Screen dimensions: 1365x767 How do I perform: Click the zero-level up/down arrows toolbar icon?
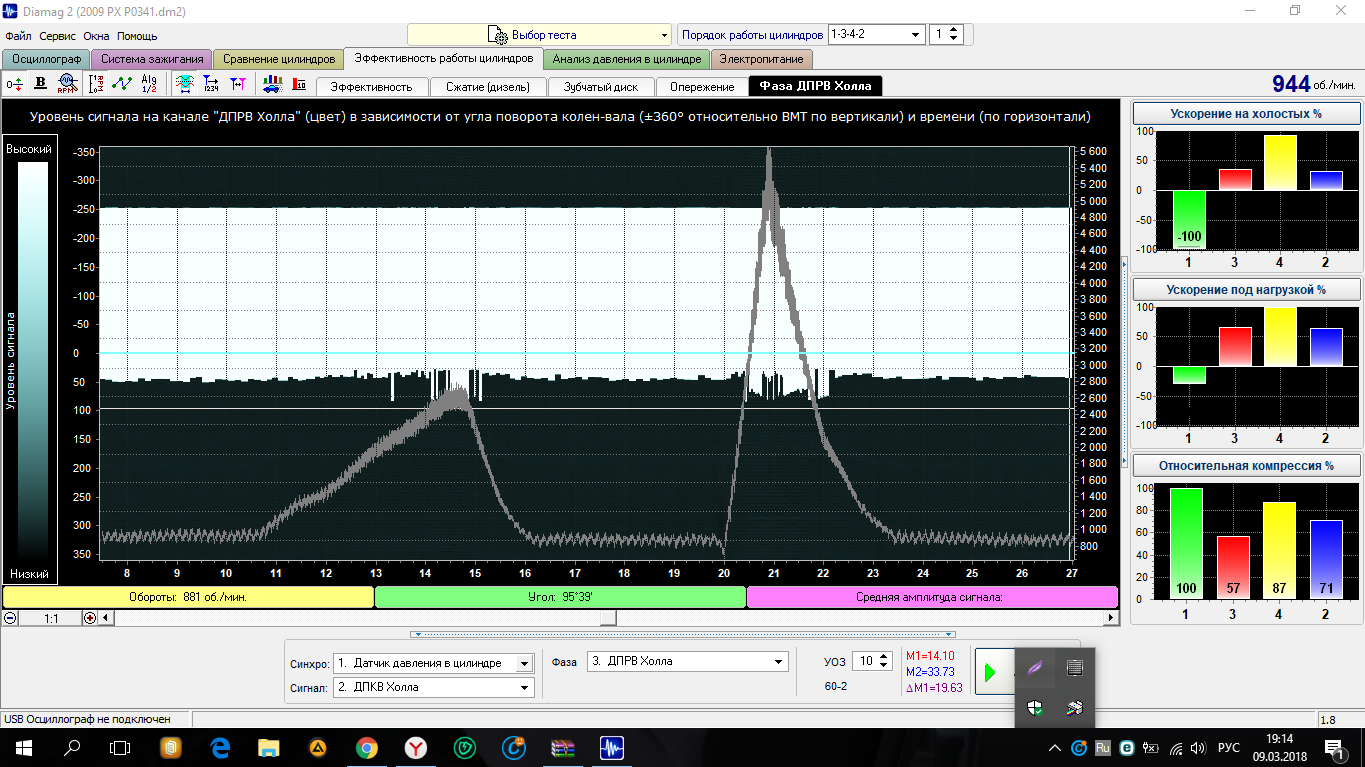14,84
